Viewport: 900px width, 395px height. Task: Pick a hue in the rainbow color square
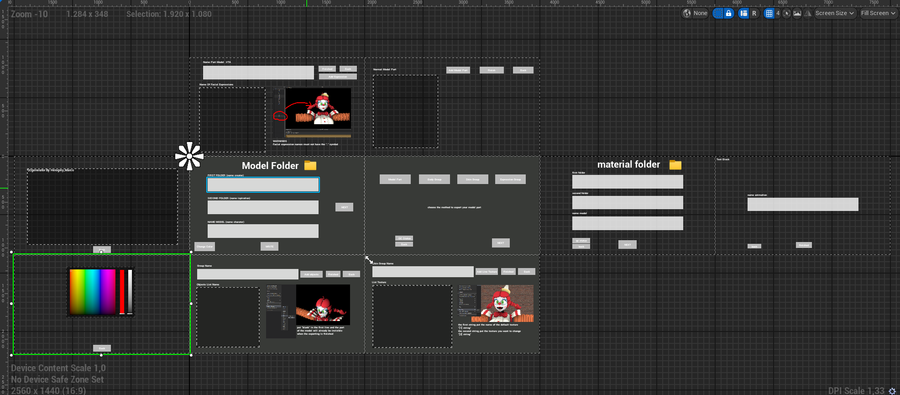[92, 291]
